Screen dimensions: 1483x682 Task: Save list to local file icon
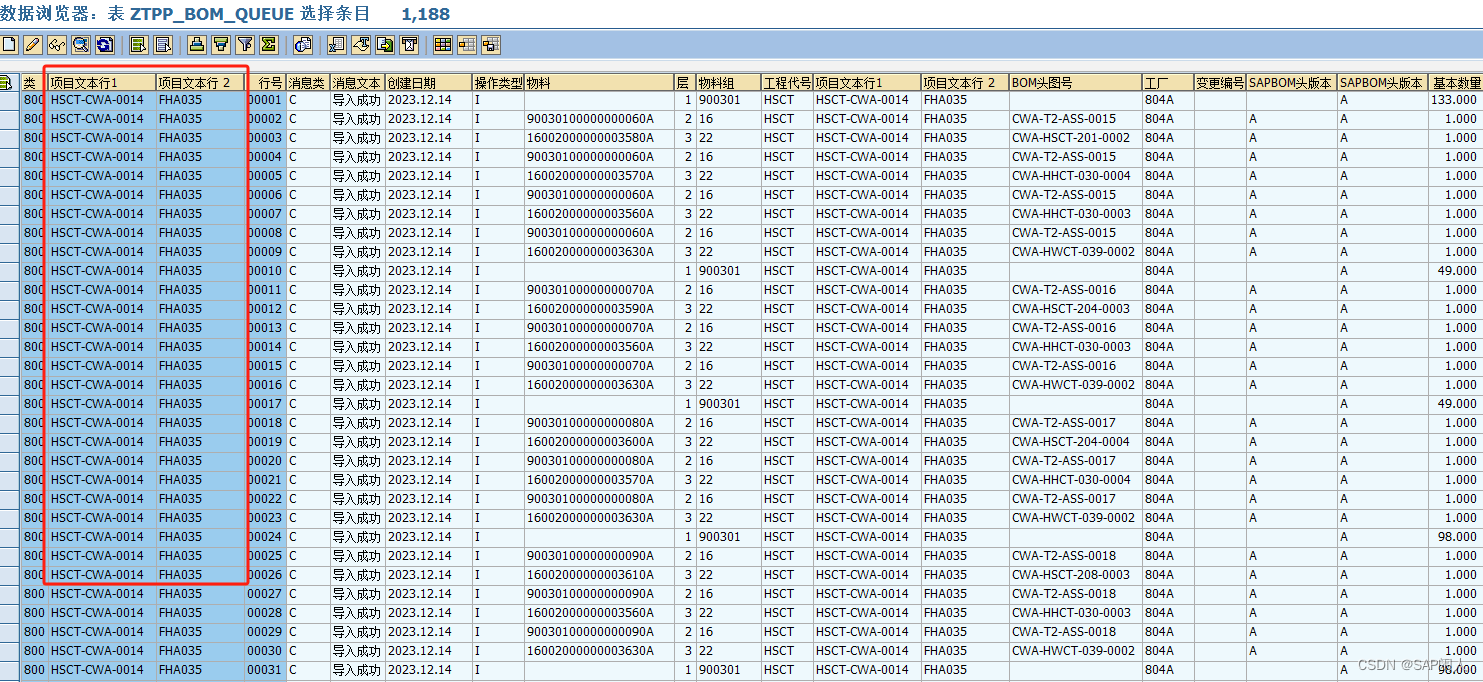(385, 45)
